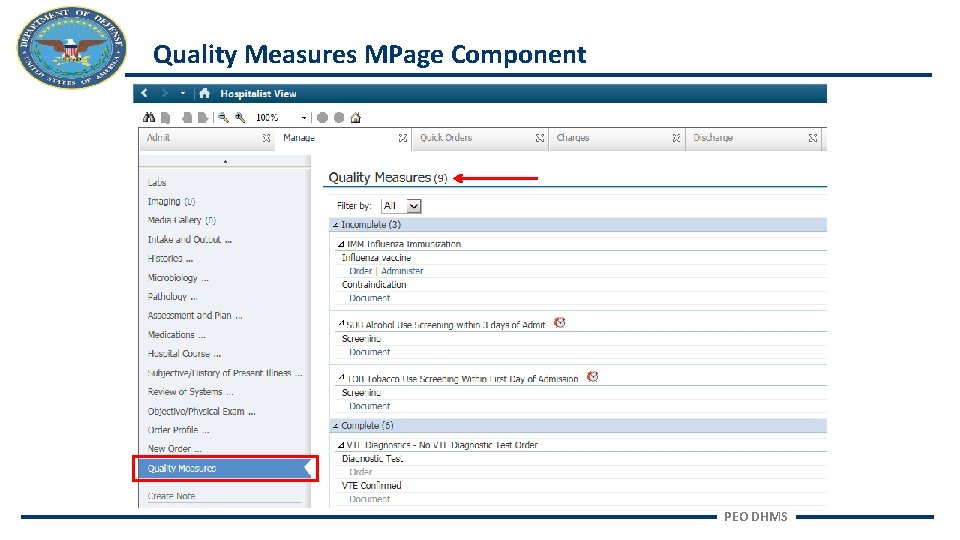Click Order link under Influenza vaccine
The width and height of the screenshot is (960, 540).
[x=361, y=271]
